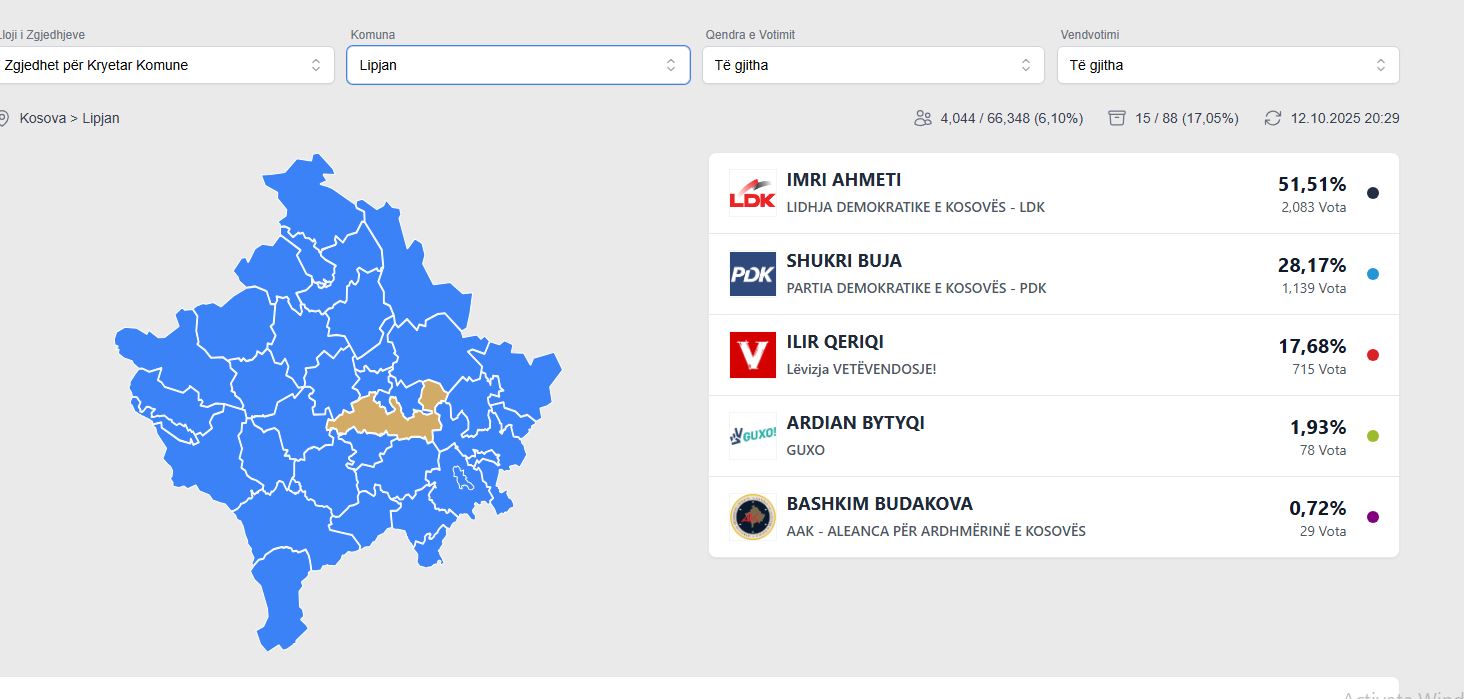Click the location pin breadcrumb icon
Image resolution: width=1464 pixels, height=699 pixels.
click(x=28, y=118)
